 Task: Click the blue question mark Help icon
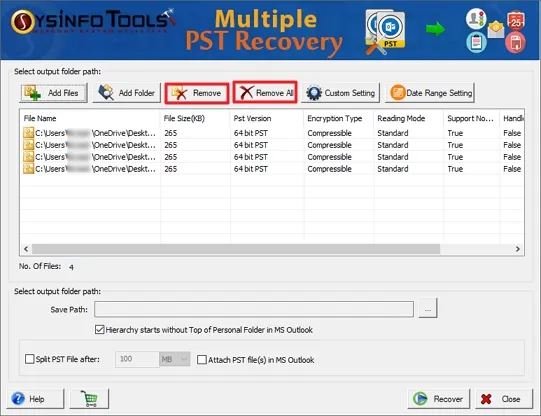(18, 399)
